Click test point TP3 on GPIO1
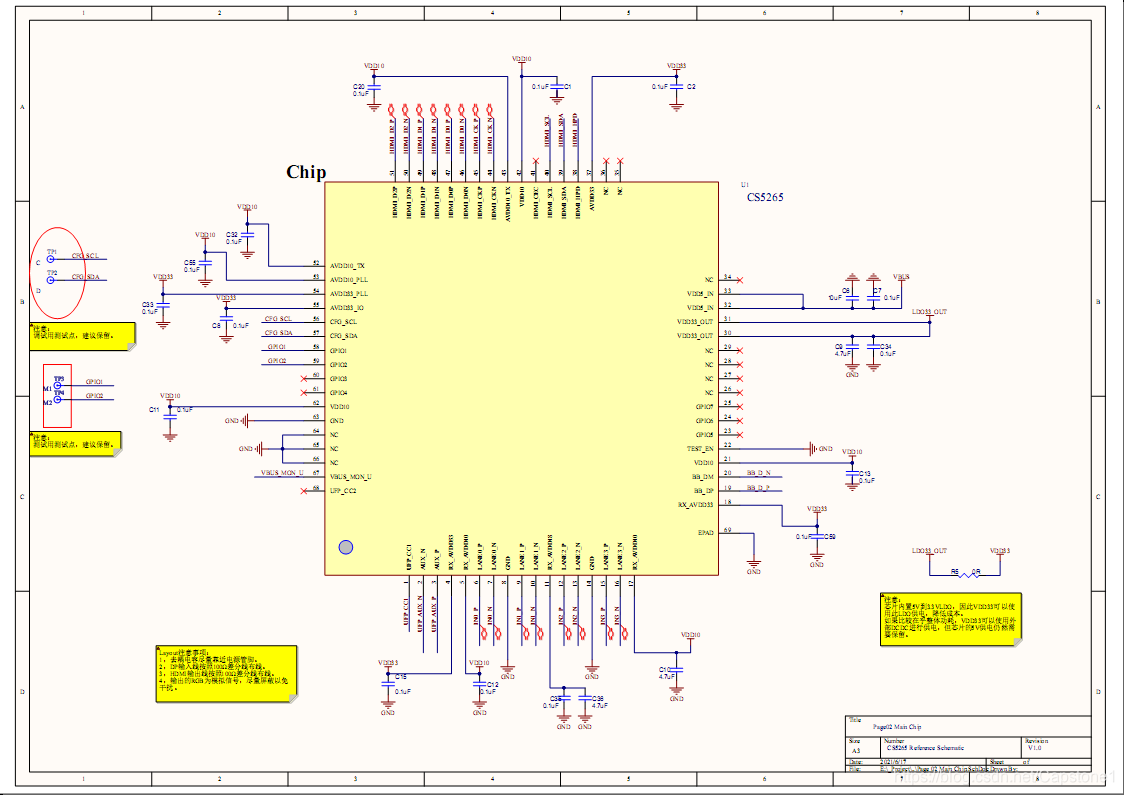 click(x=58, y=386)
